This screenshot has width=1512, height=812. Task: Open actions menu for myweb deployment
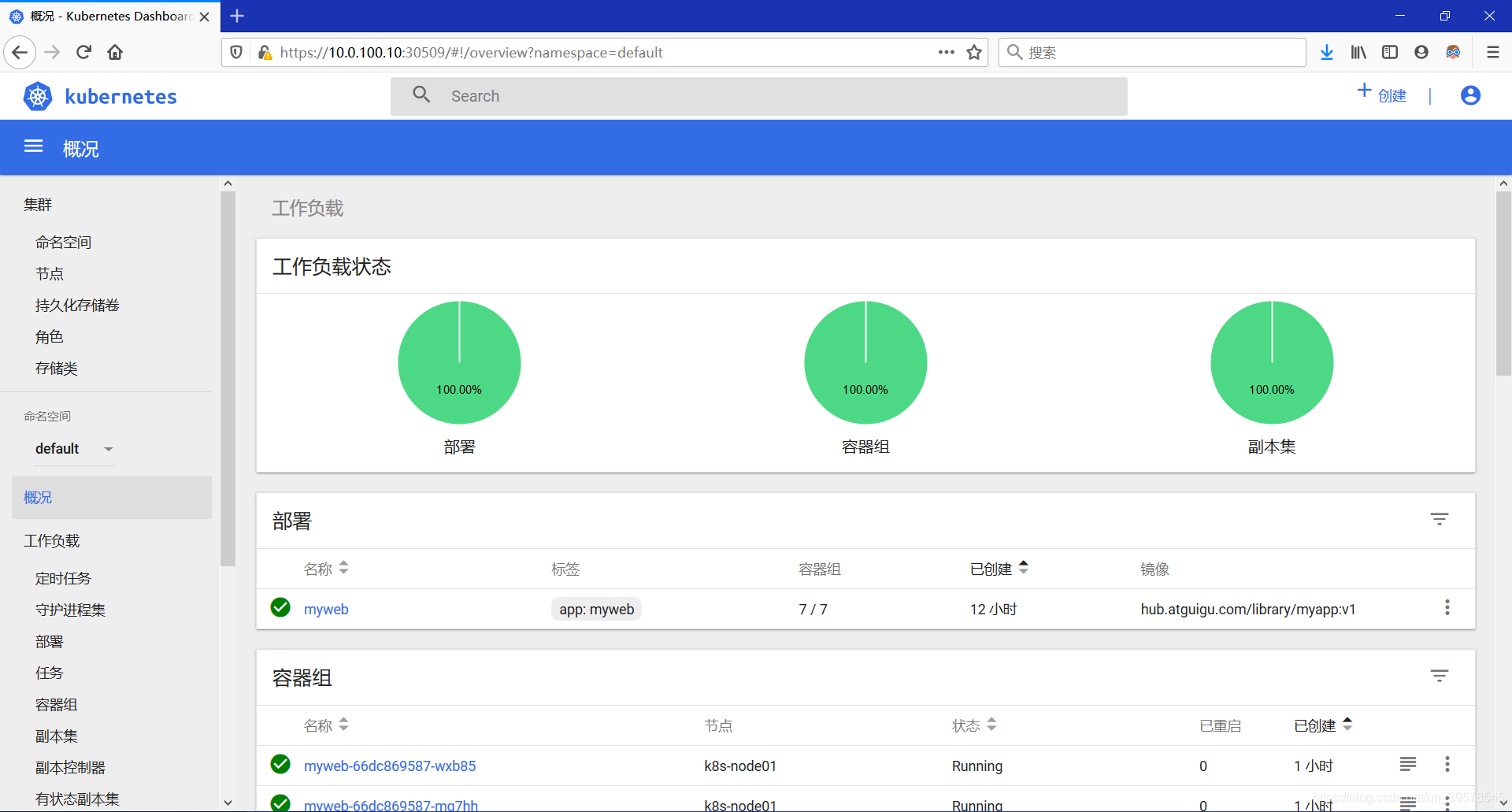tap(1447, 607)
